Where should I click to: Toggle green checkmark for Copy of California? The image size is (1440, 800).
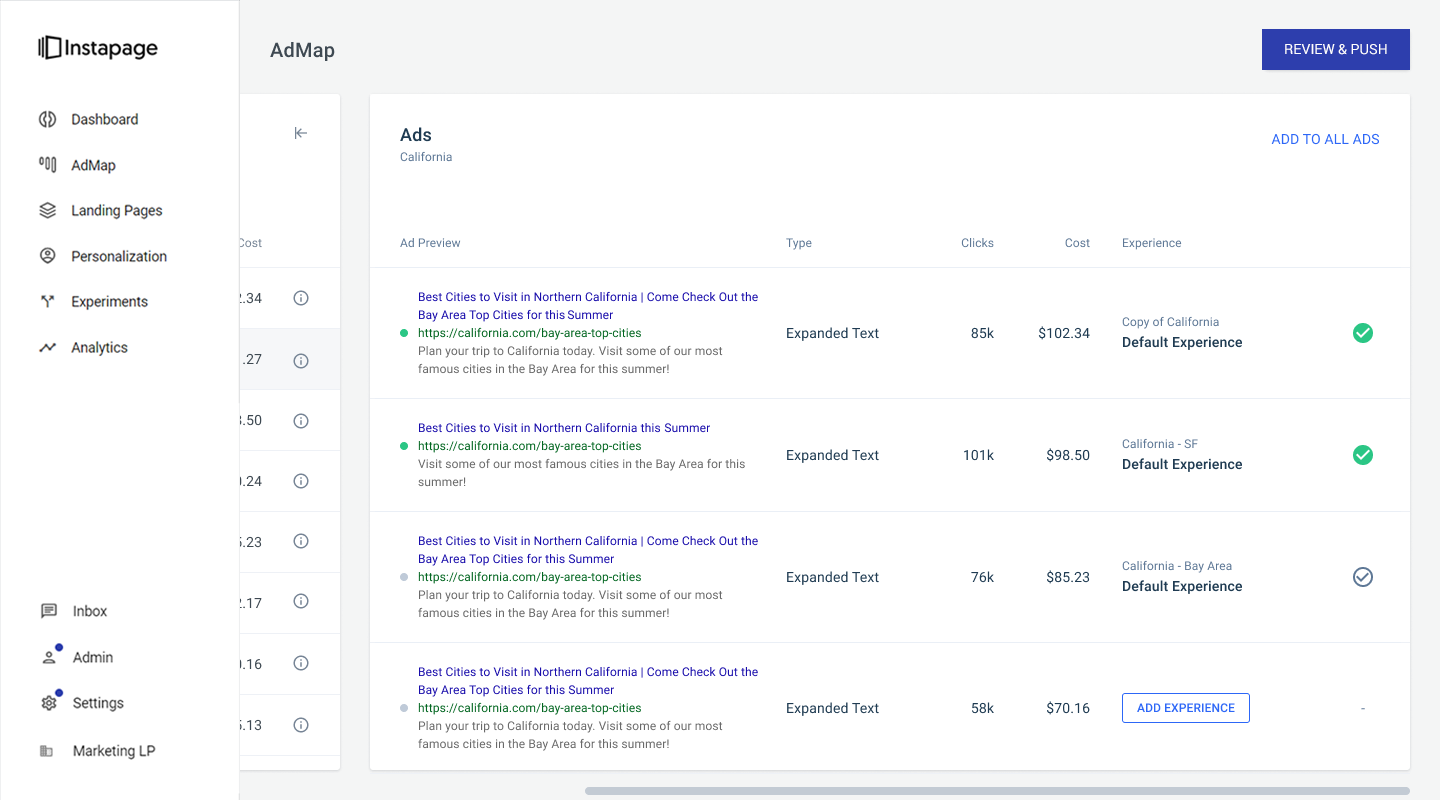point(1362,333)
